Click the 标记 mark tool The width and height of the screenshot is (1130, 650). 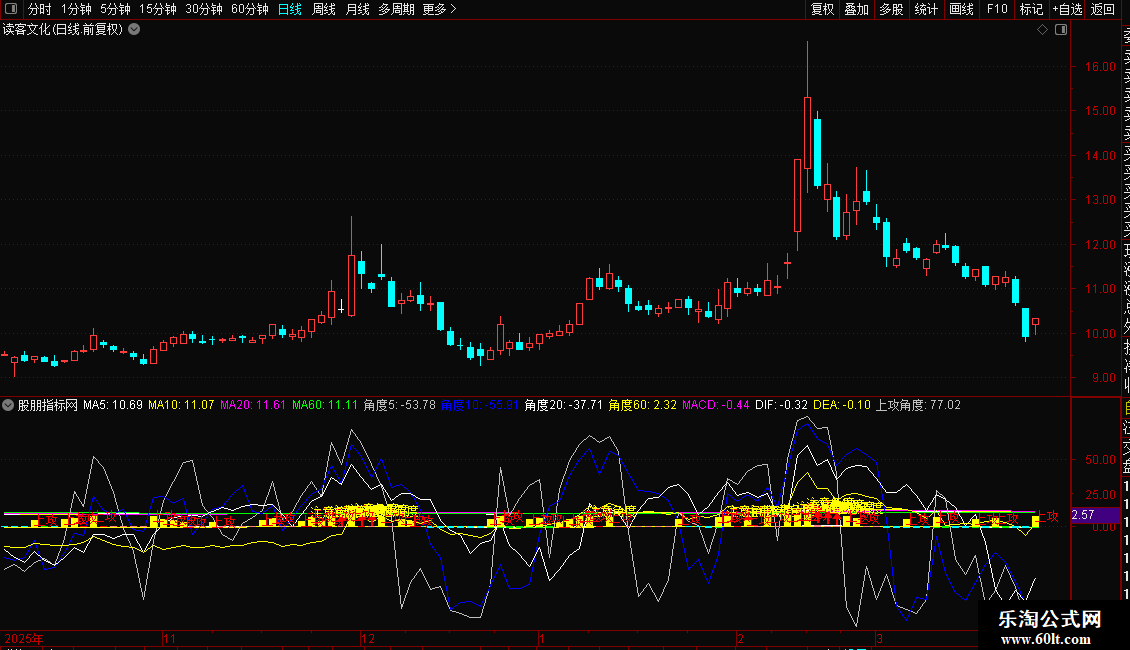point(1031,9)
